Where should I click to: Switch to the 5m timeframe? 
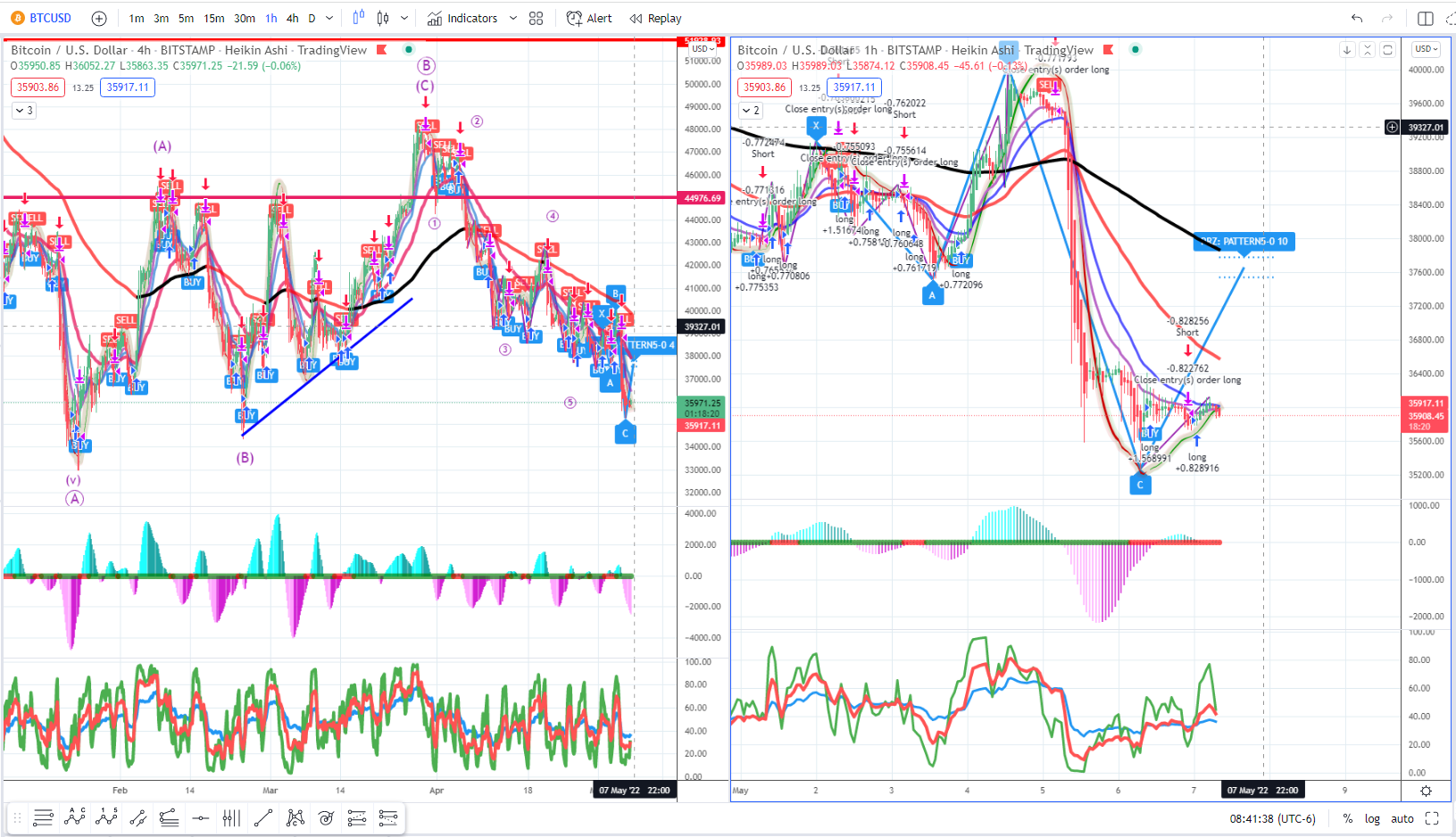(186, 18)
